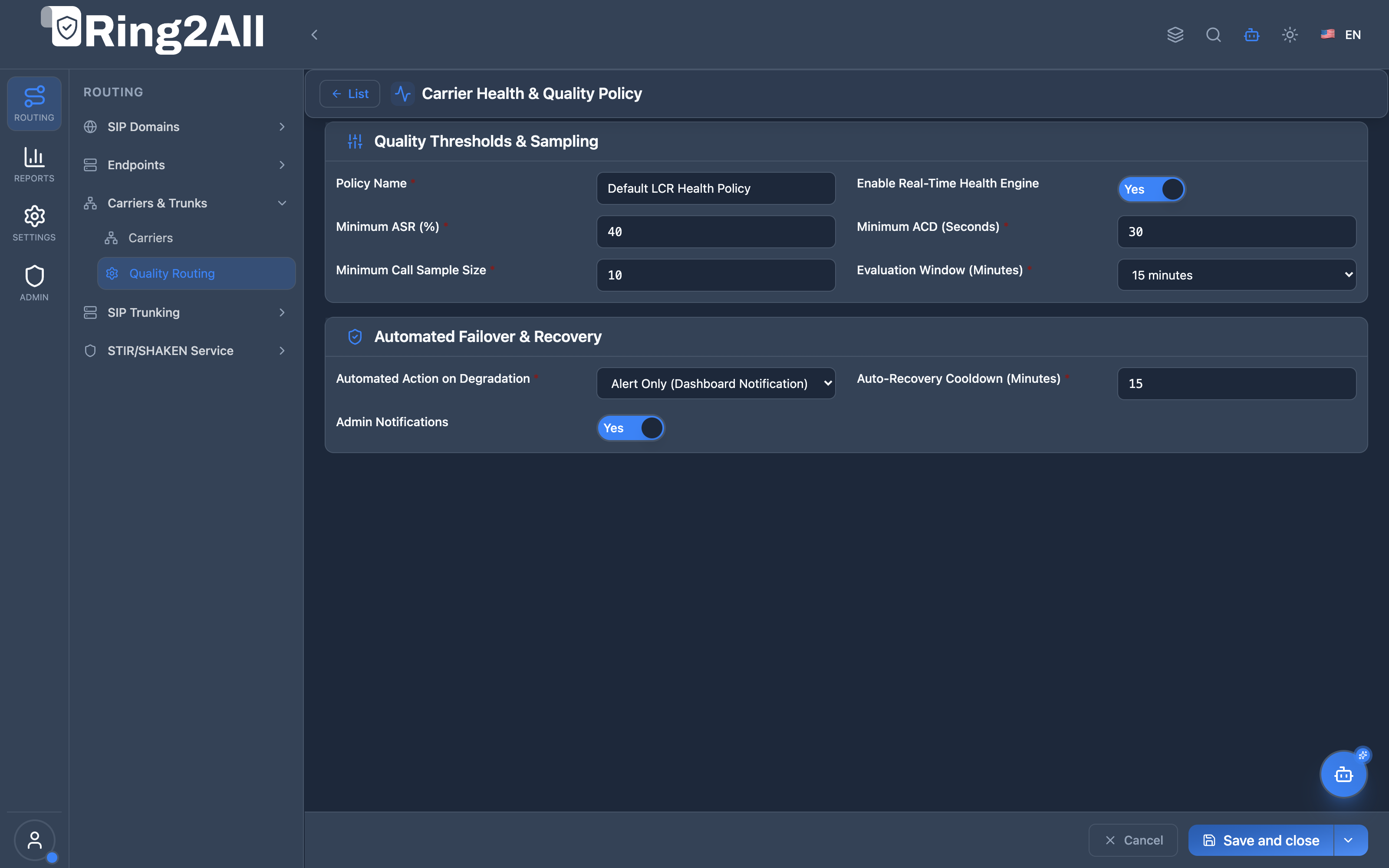
Task: Open the layers stack icon in header
Action: point(1175,34)
